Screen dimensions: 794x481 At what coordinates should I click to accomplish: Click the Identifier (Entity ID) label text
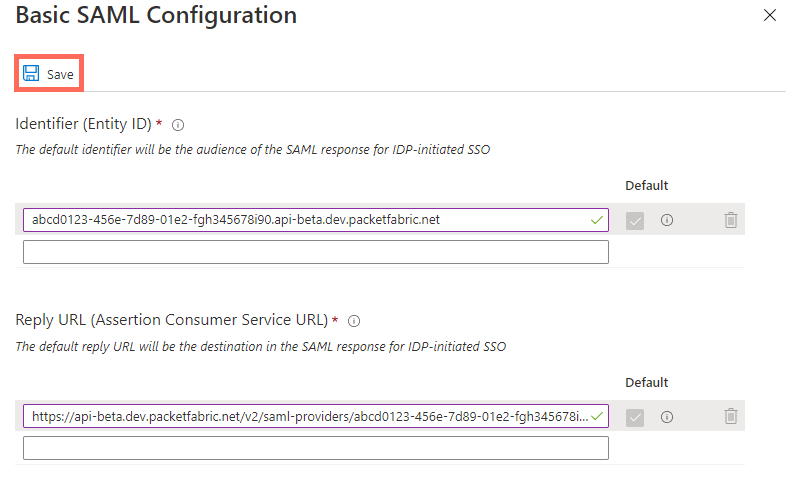[83, 124]
